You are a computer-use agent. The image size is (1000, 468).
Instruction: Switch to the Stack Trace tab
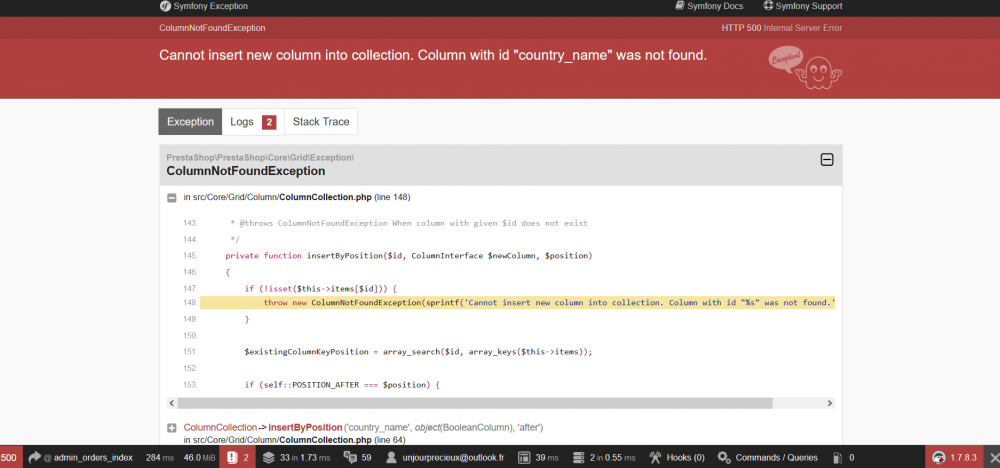coord(320,122)
